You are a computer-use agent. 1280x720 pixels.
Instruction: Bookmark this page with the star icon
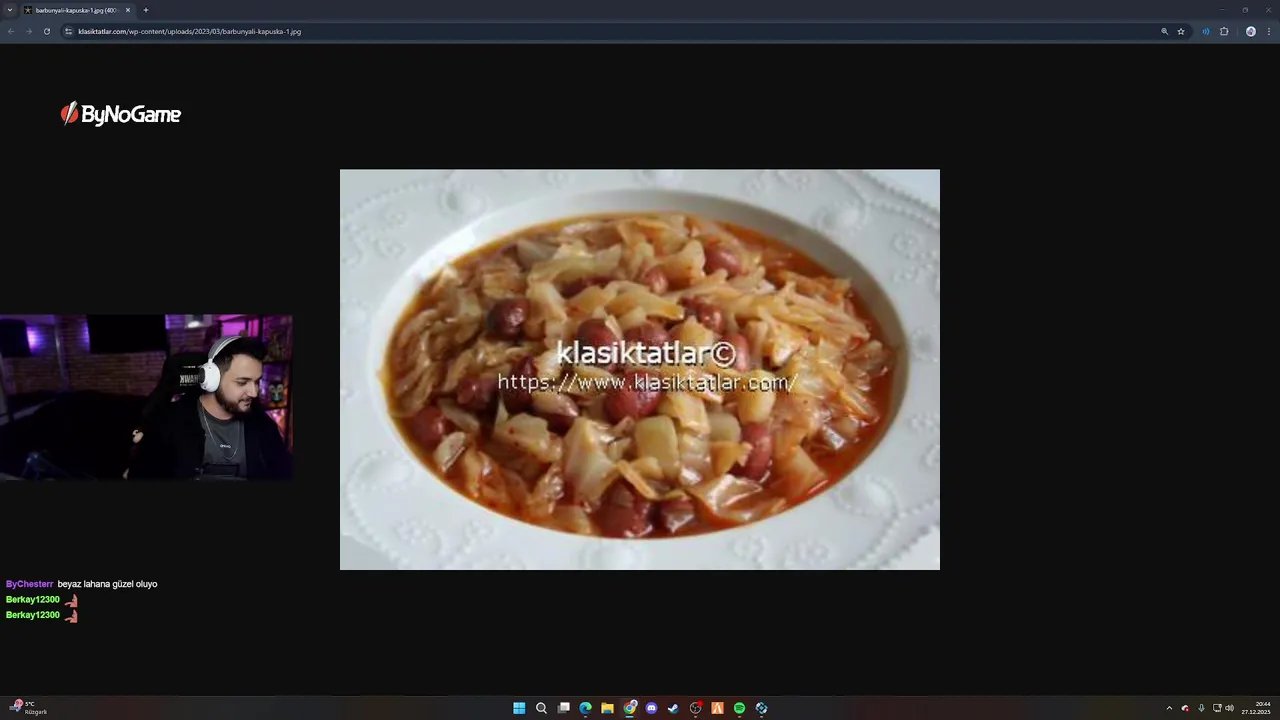click(1181, 31)
